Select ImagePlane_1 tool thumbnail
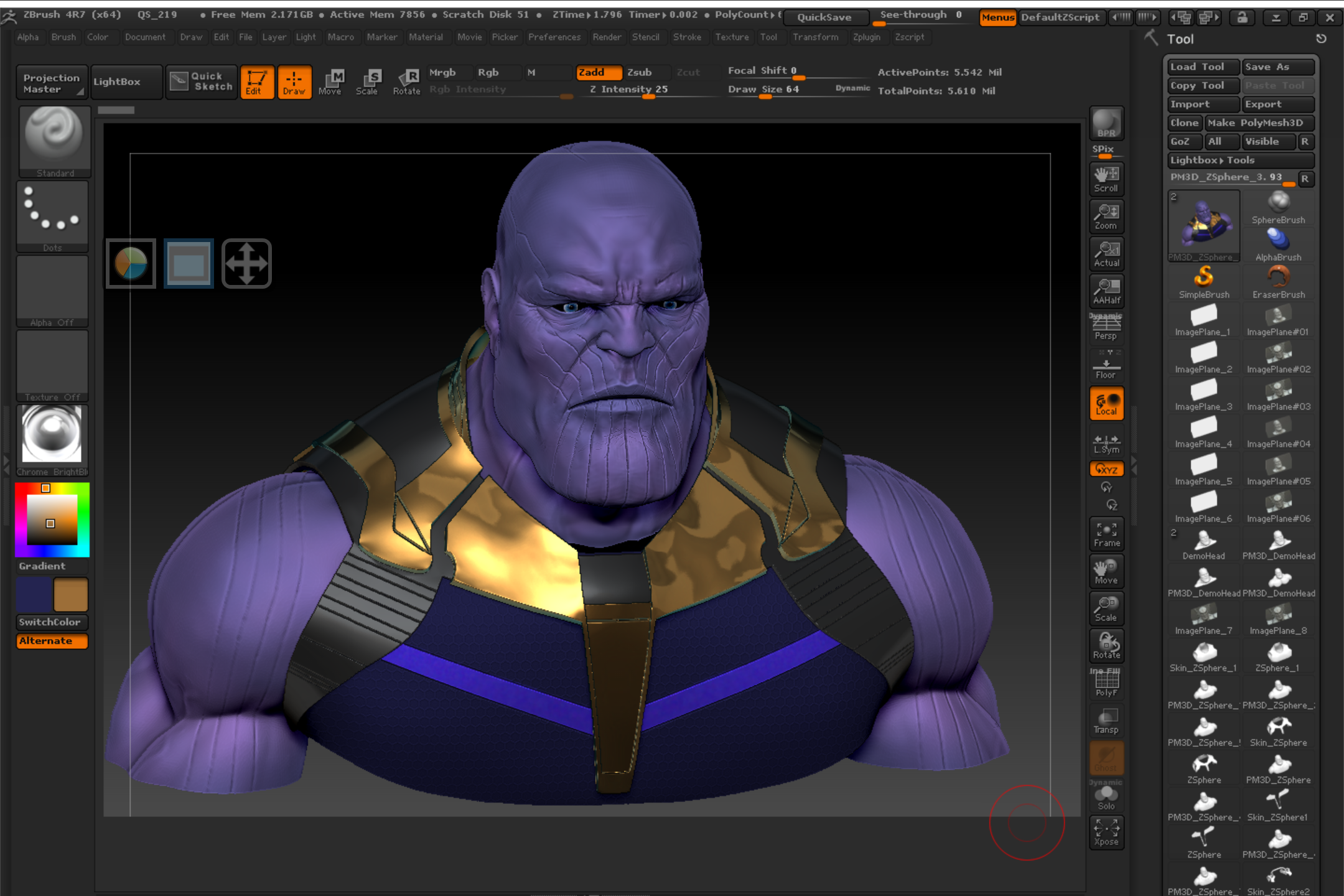 1204,320
